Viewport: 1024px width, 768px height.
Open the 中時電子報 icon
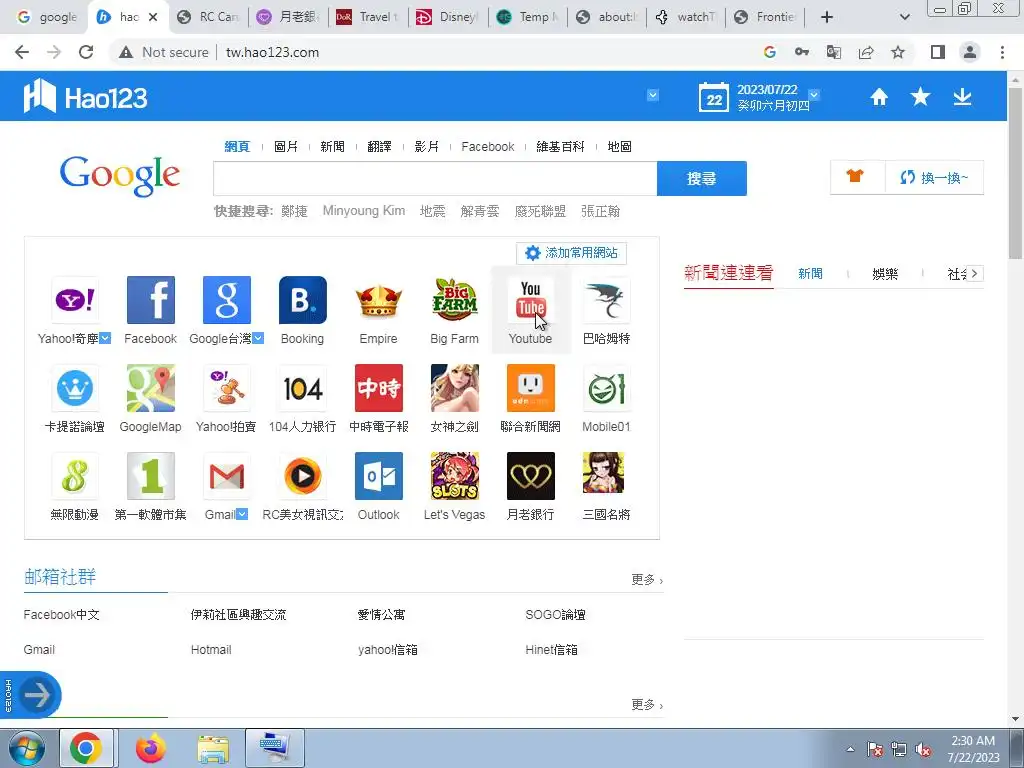pyautogui.click(x=379, y=388)
